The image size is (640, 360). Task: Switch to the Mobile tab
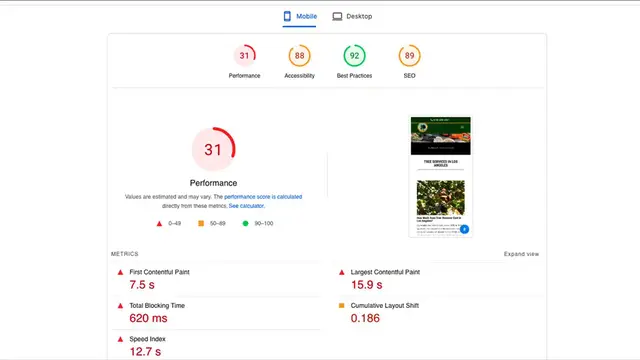pos(300,16)
